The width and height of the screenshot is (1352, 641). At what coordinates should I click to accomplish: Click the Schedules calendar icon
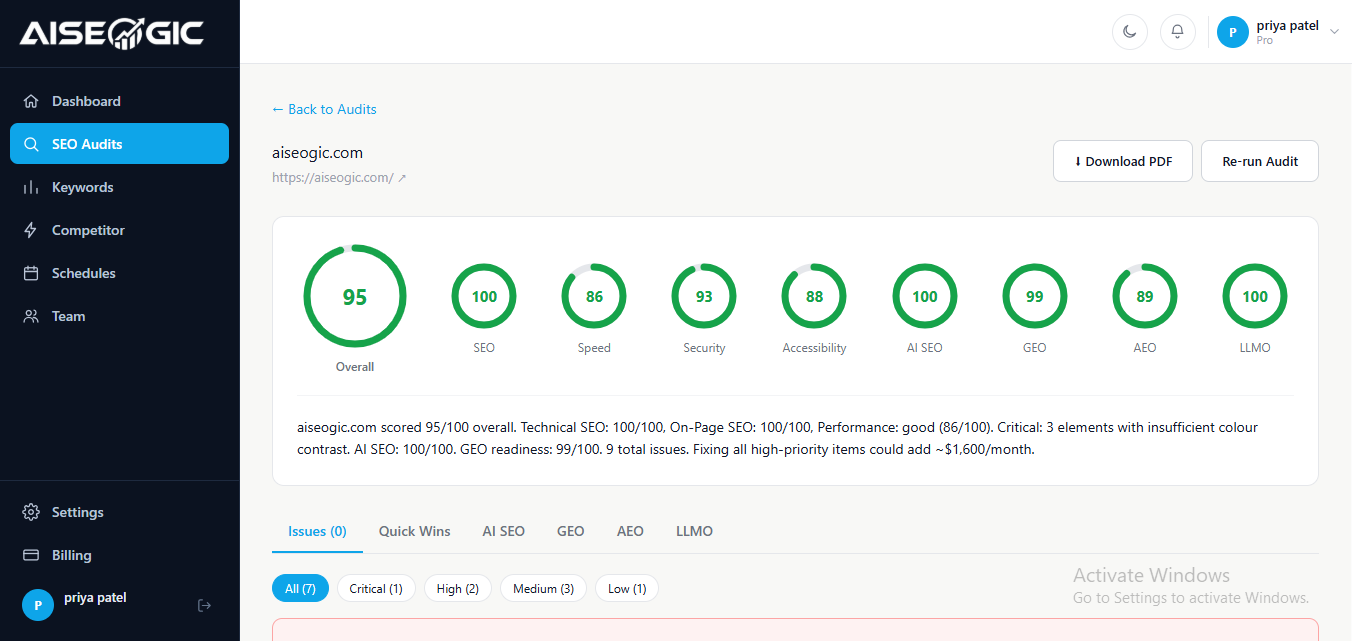pyautogui.click(x=31, y=273)
